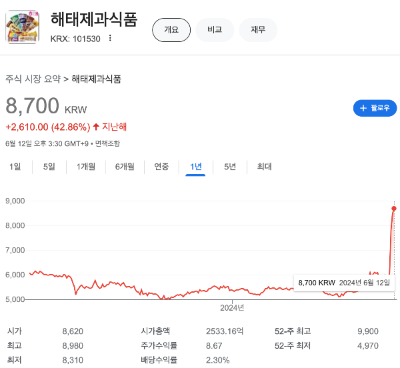The height and width of the screenshot is (368, 400).
Task: Click the KRX: 101530 ticker text
Action: click(75, 39)
